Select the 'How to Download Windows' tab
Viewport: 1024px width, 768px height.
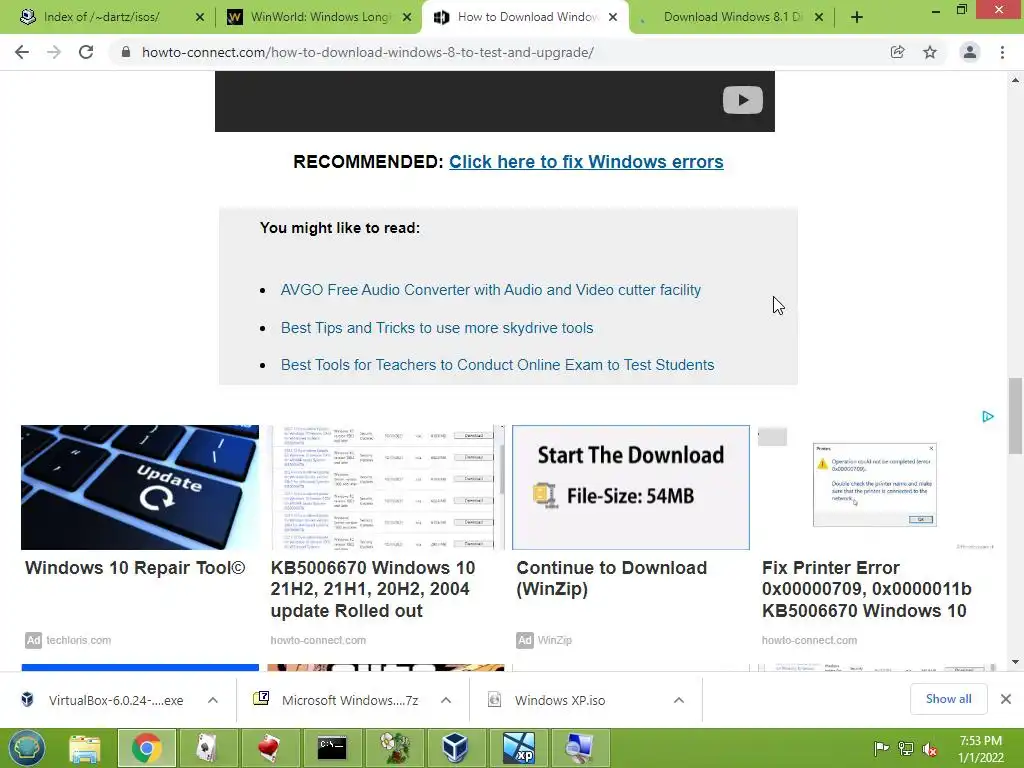526,17
